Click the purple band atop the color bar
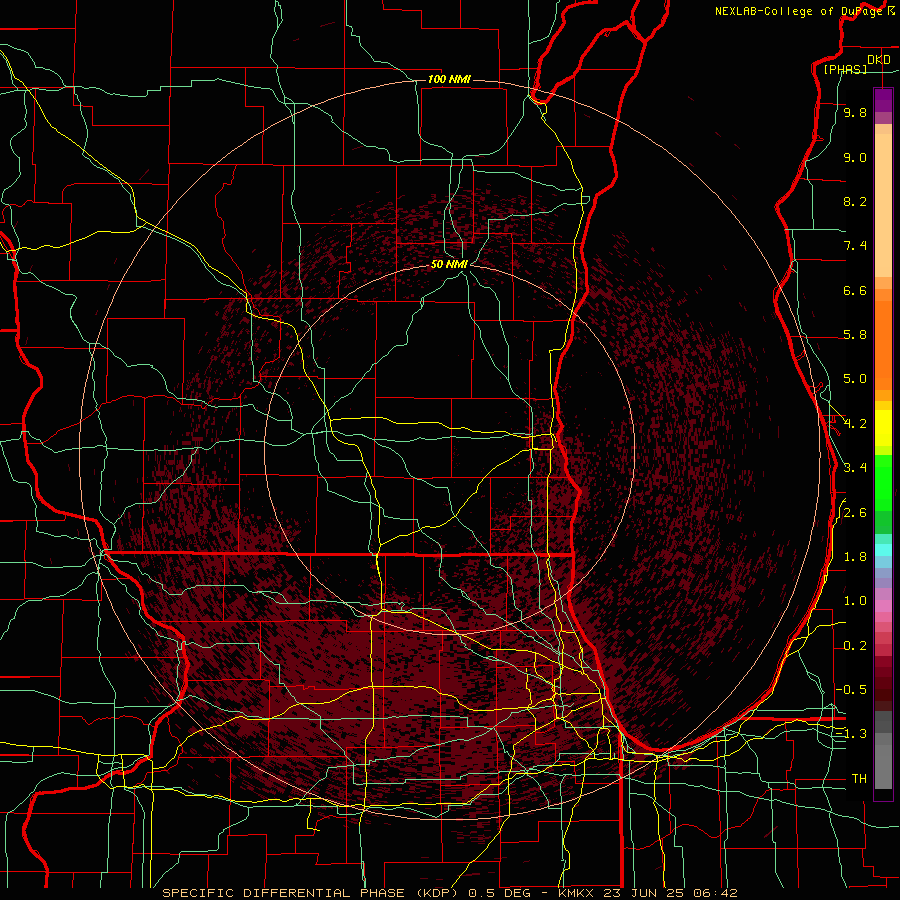Screen dimensions: 900x900 [883, 100]
